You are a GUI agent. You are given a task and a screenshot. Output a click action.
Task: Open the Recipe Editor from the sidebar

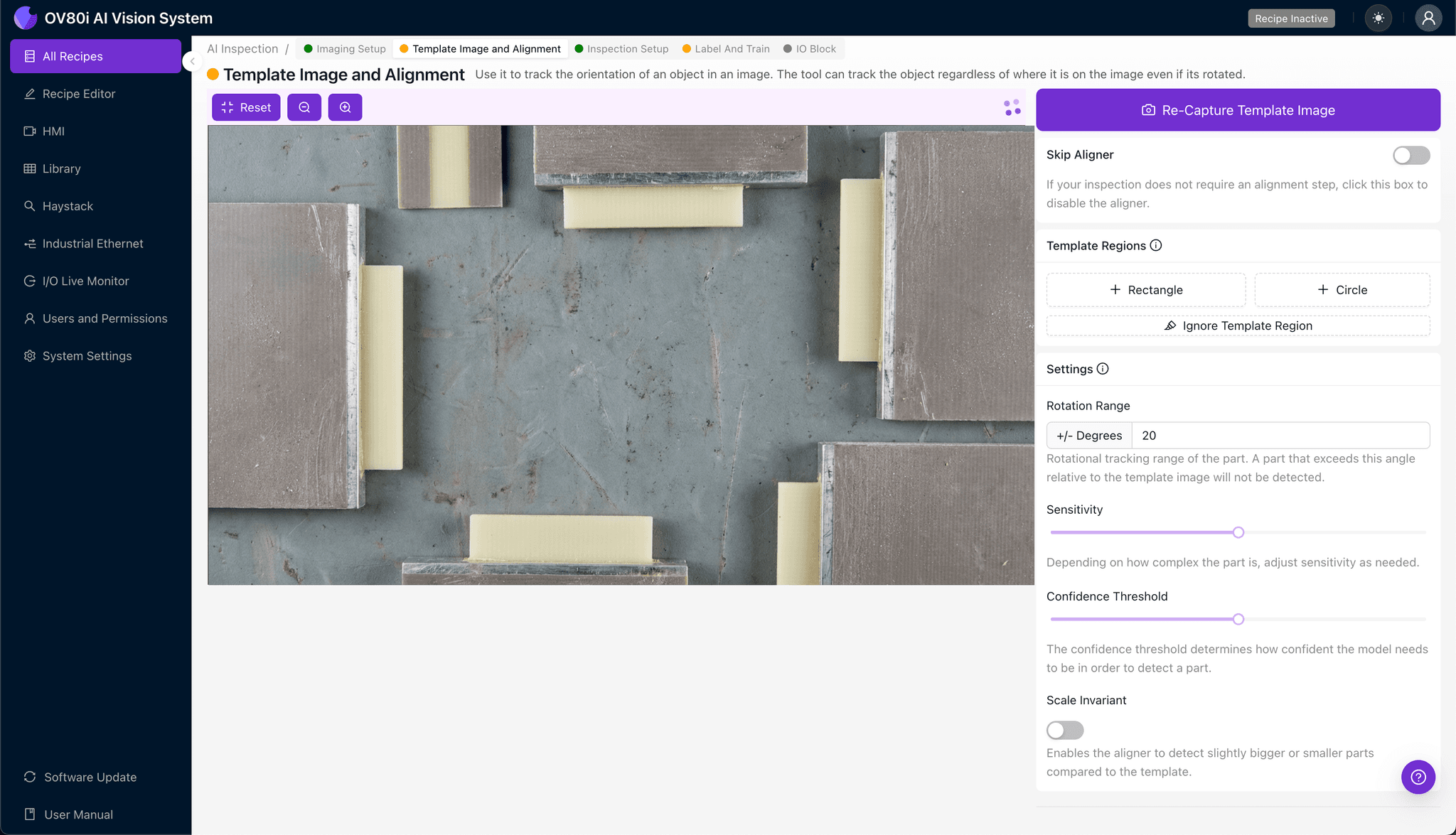point(78,93)
